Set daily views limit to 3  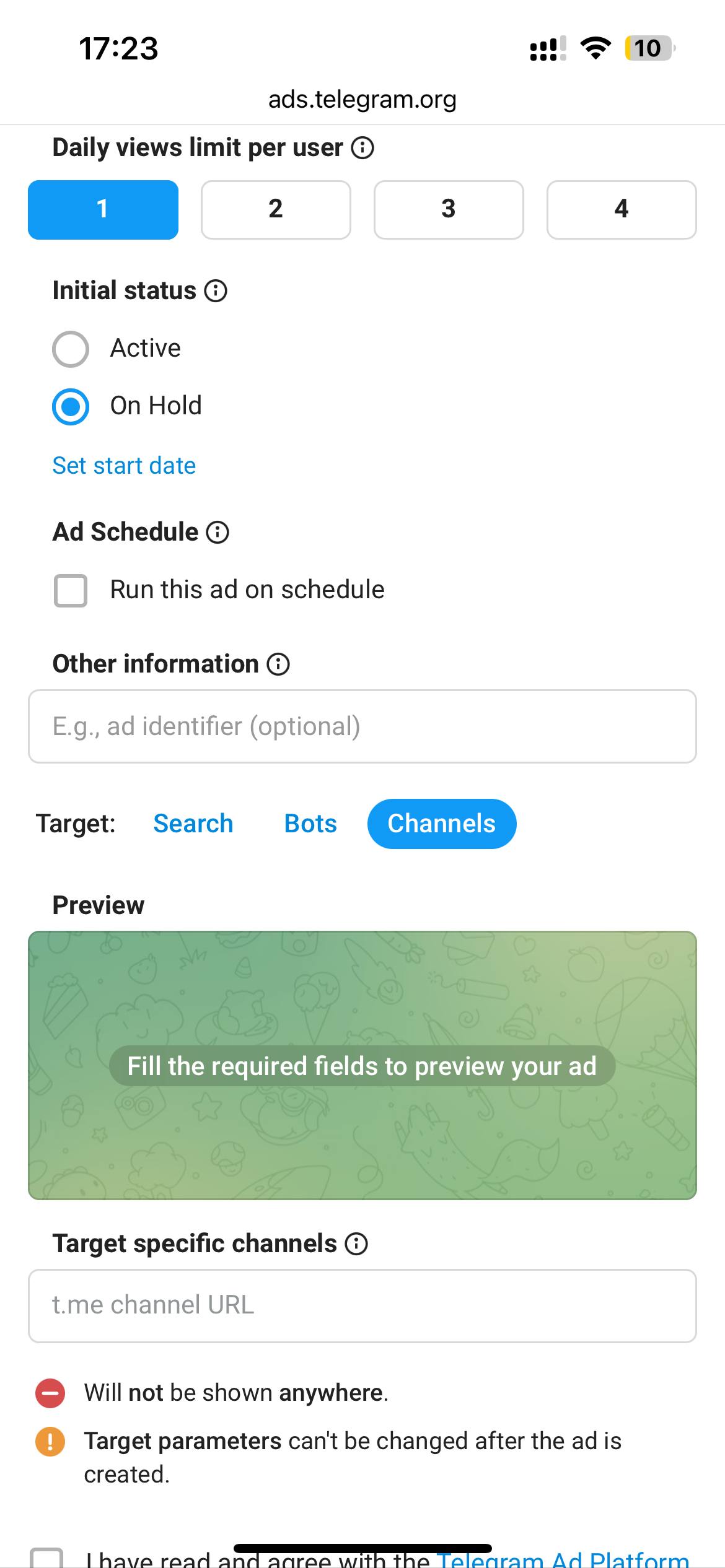point(449,209)
